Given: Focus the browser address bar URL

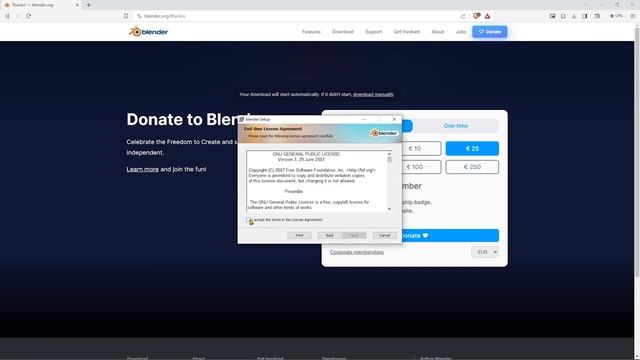Looking at the screenshot, I should [165, 16].
